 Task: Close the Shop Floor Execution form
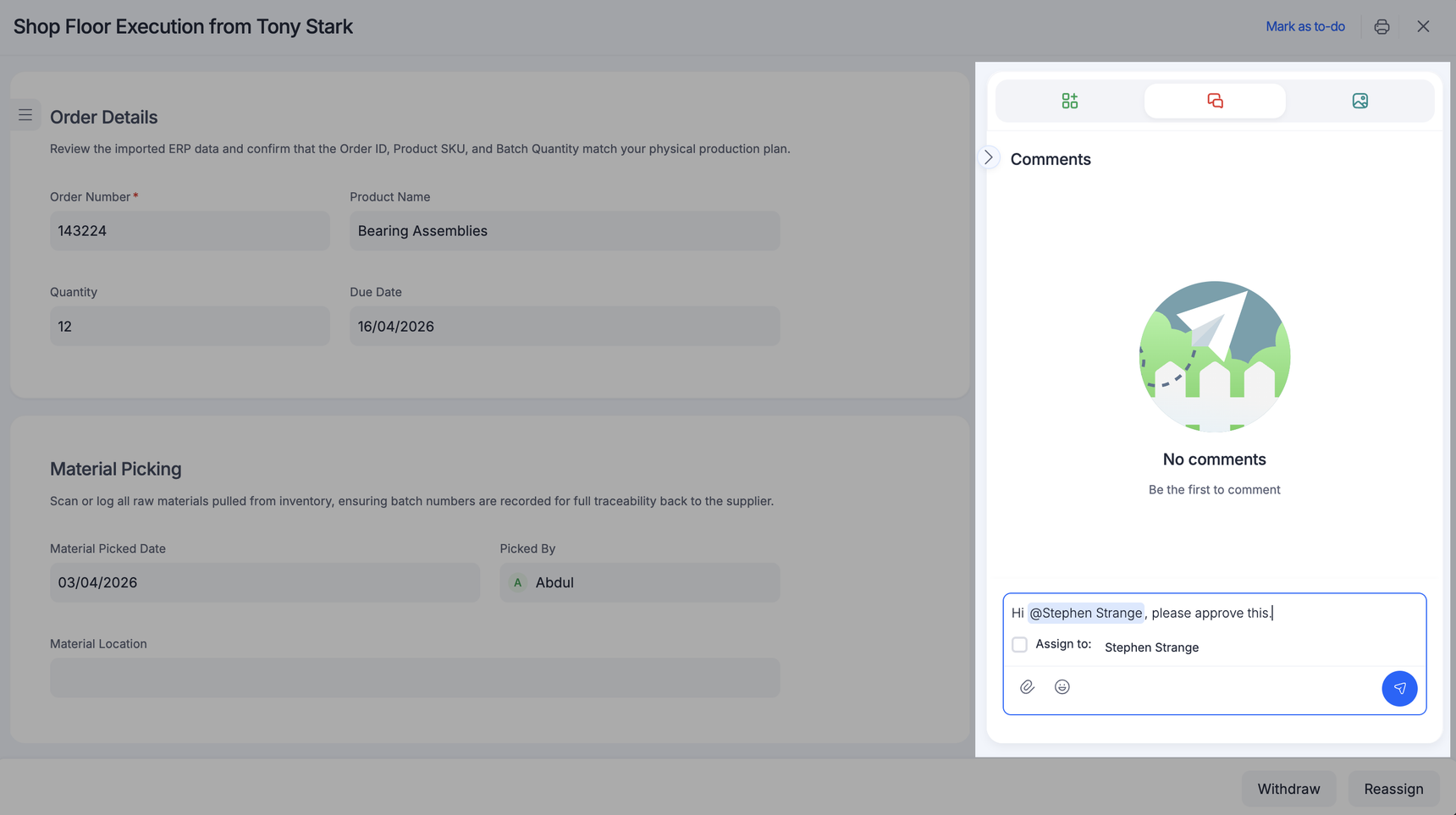click(1423, 27)
